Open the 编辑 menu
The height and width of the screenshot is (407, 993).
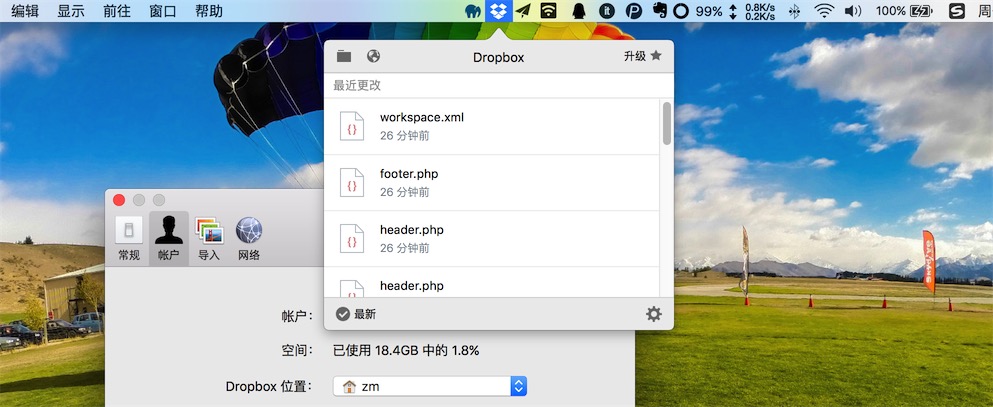tap(25, 11)
